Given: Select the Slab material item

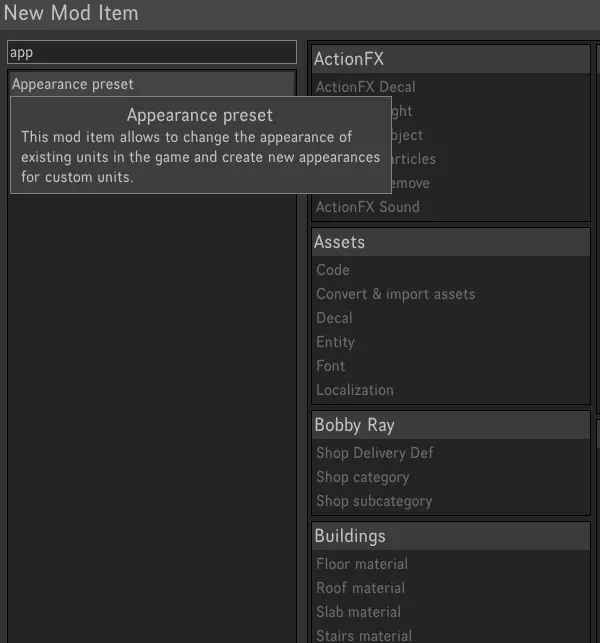Looking at the screenshot, I should point(359,612).
